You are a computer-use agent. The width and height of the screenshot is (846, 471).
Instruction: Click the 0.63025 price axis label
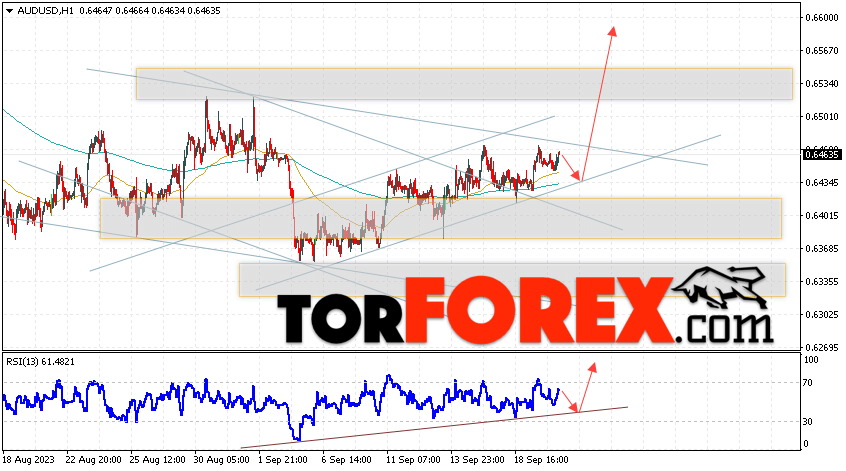pyautogui.click(x=822, y=315)
